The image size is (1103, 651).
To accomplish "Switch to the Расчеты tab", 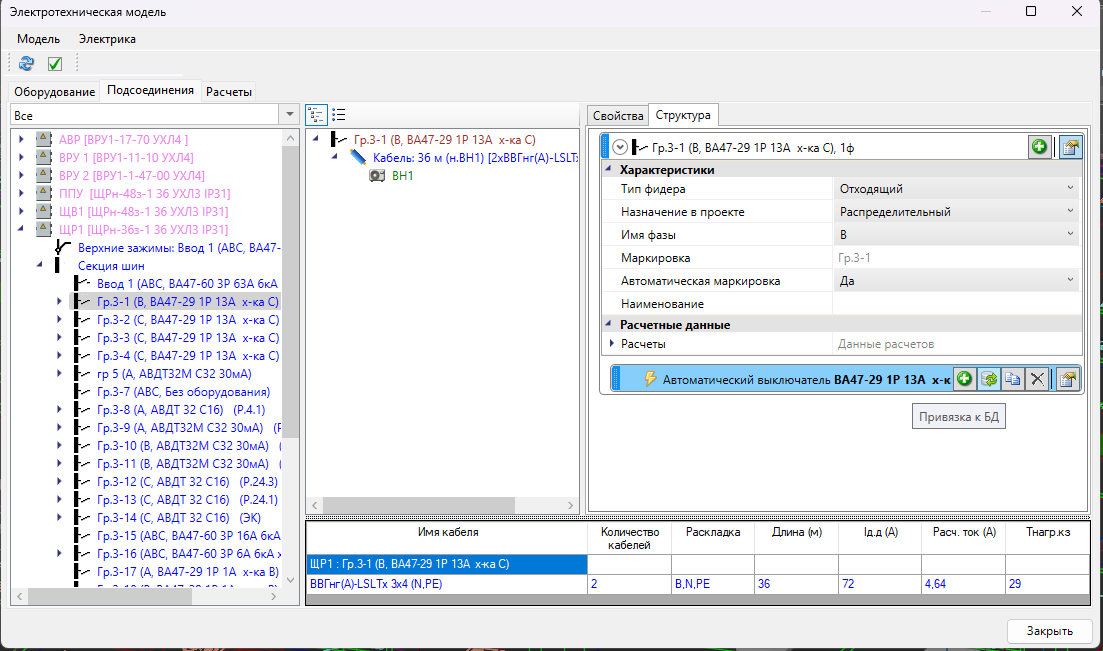I will pyautogui.click(x=229, y=91).
